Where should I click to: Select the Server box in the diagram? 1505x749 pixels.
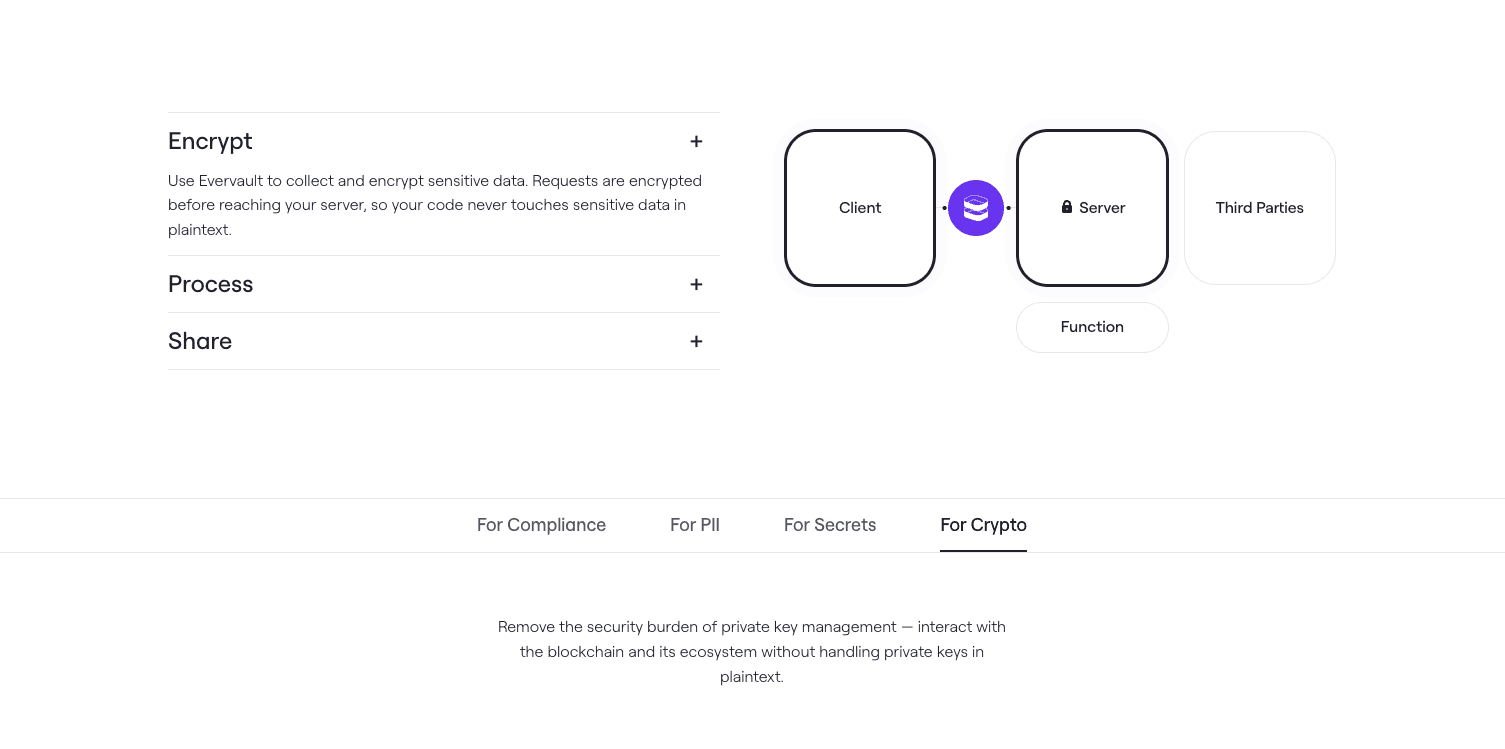(x=1092, y=208)
